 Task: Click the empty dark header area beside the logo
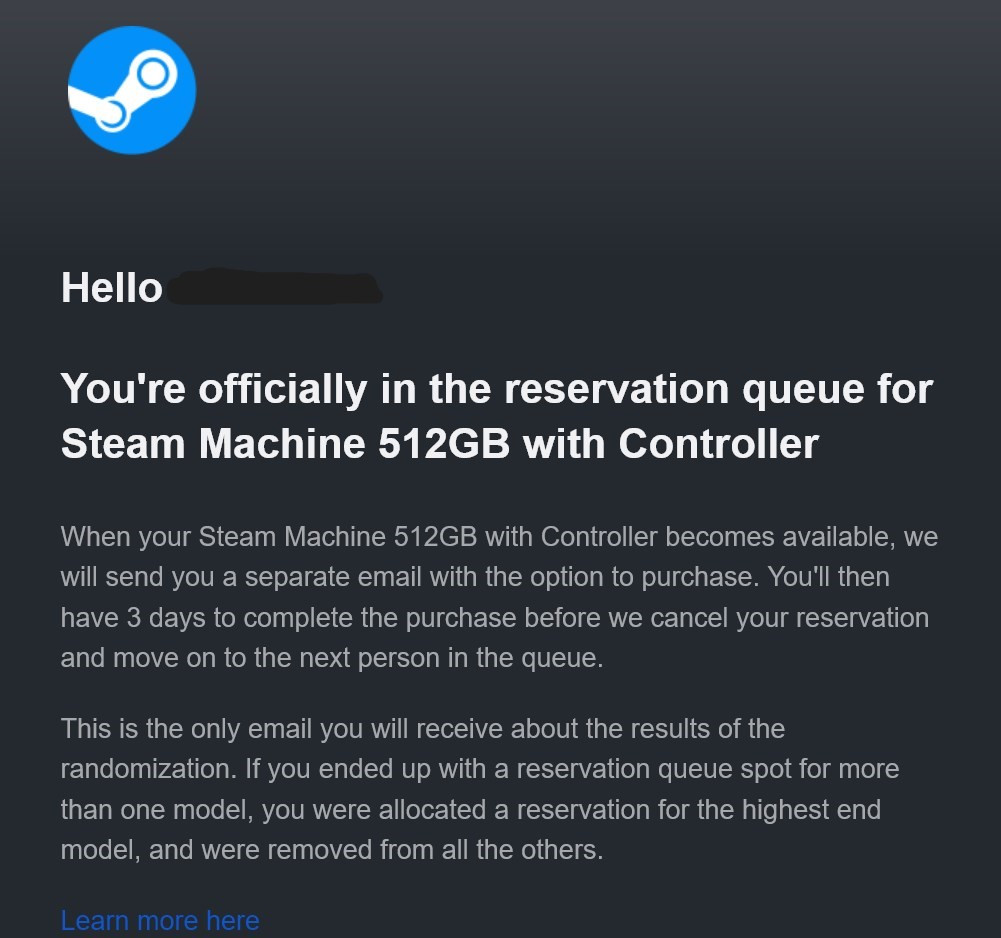(x=600, y=90)
